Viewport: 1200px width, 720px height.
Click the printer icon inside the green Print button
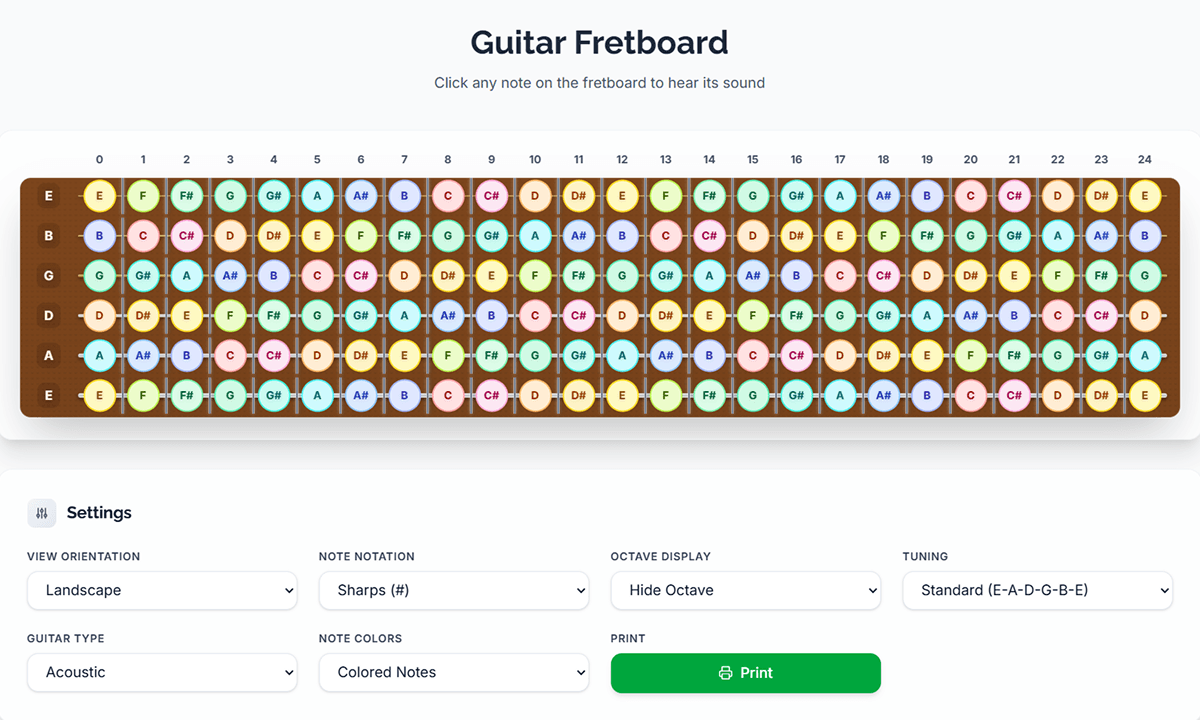725,673
